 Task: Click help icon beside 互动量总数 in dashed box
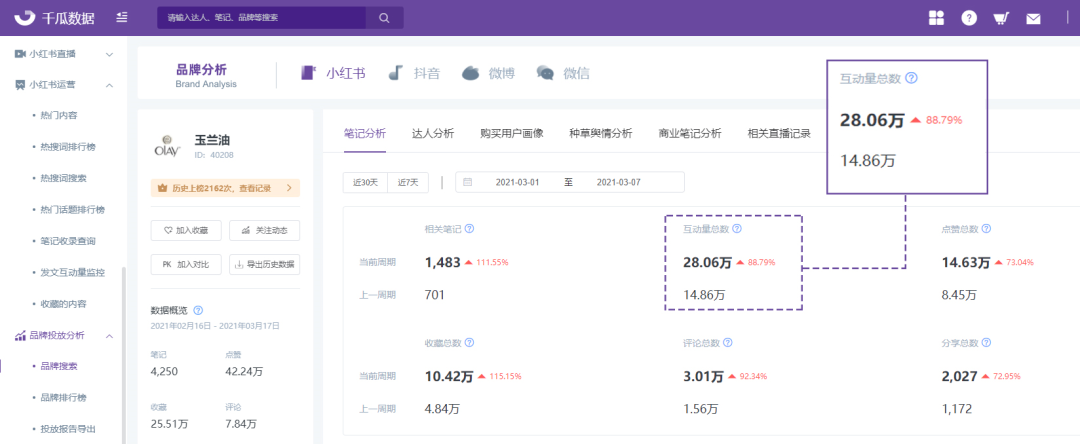tap(736, 229)
